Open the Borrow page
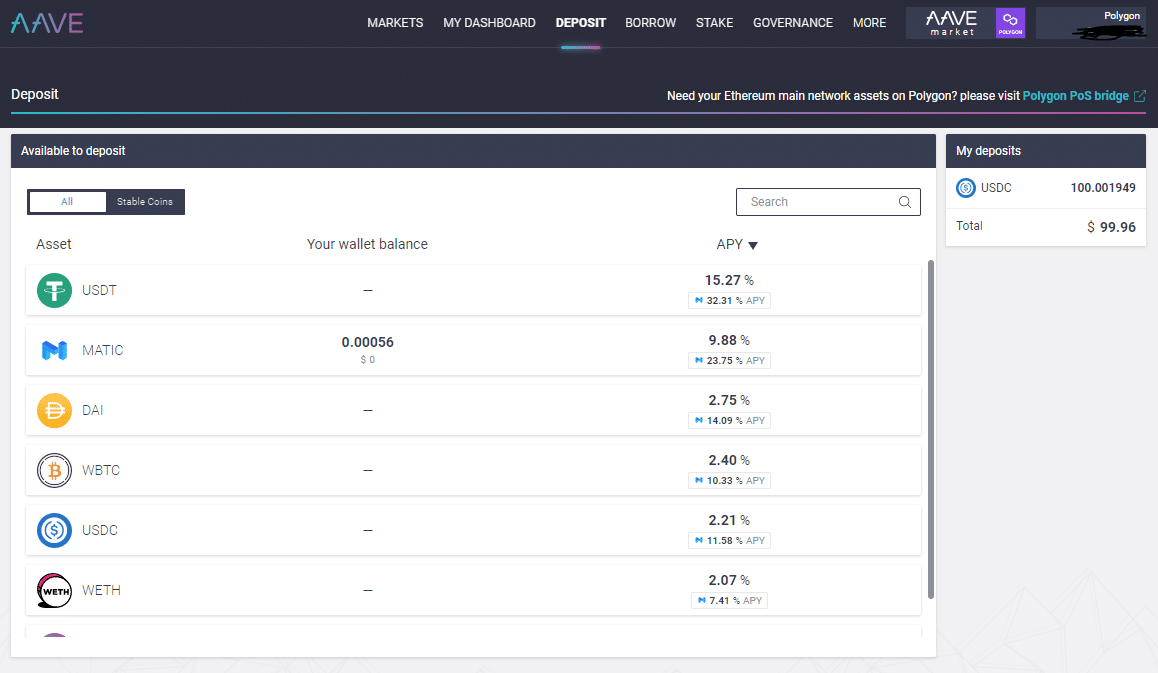The width and height of the screenshot is (1158, 673). pos(650,23)
